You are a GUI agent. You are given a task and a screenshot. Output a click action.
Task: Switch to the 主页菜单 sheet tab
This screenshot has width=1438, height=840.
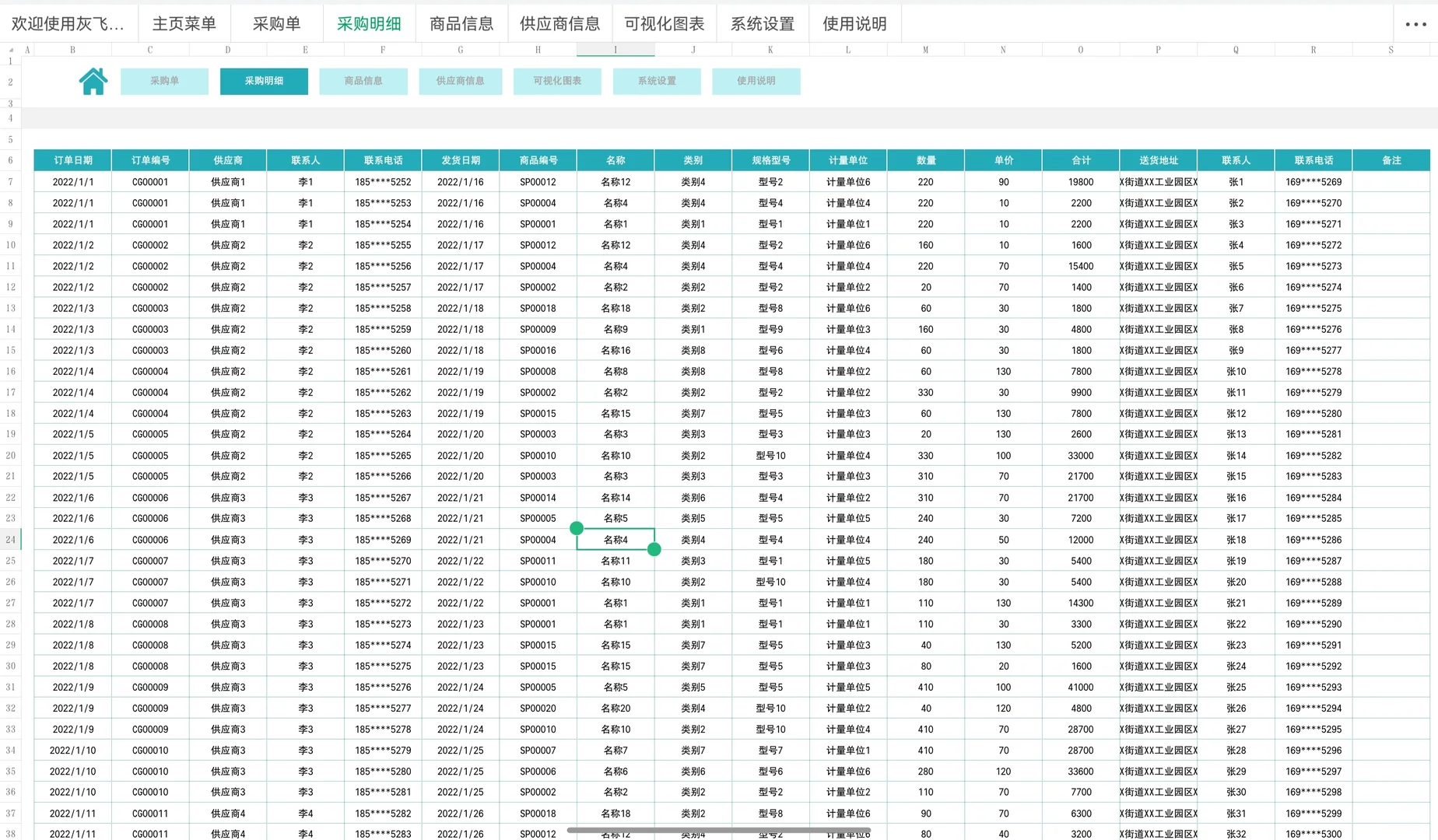184,23
